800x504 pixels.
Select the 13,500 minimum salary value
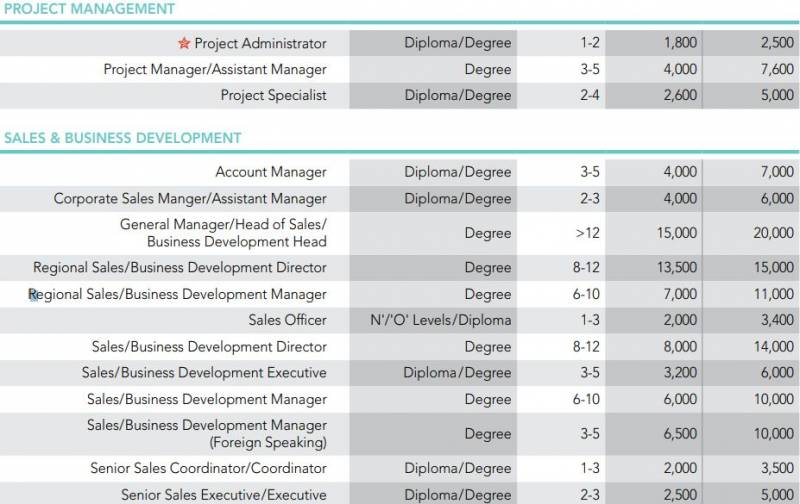click(x=675, y=268)
